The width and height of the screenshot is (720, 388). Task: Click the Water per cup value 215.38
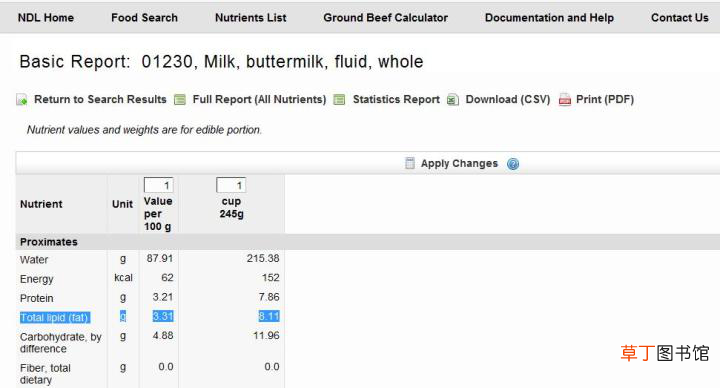tap(263, 259)
